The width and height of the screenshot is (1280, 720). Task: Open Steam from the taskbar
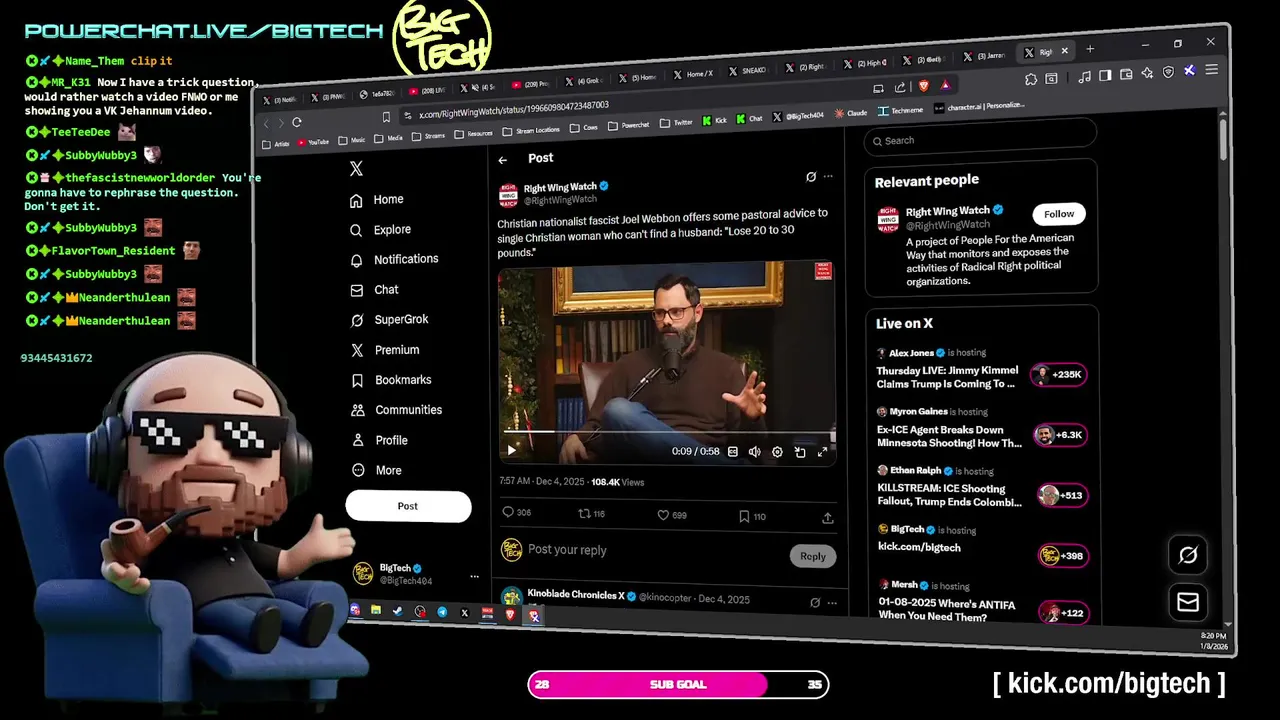click(x=398, y=611)
